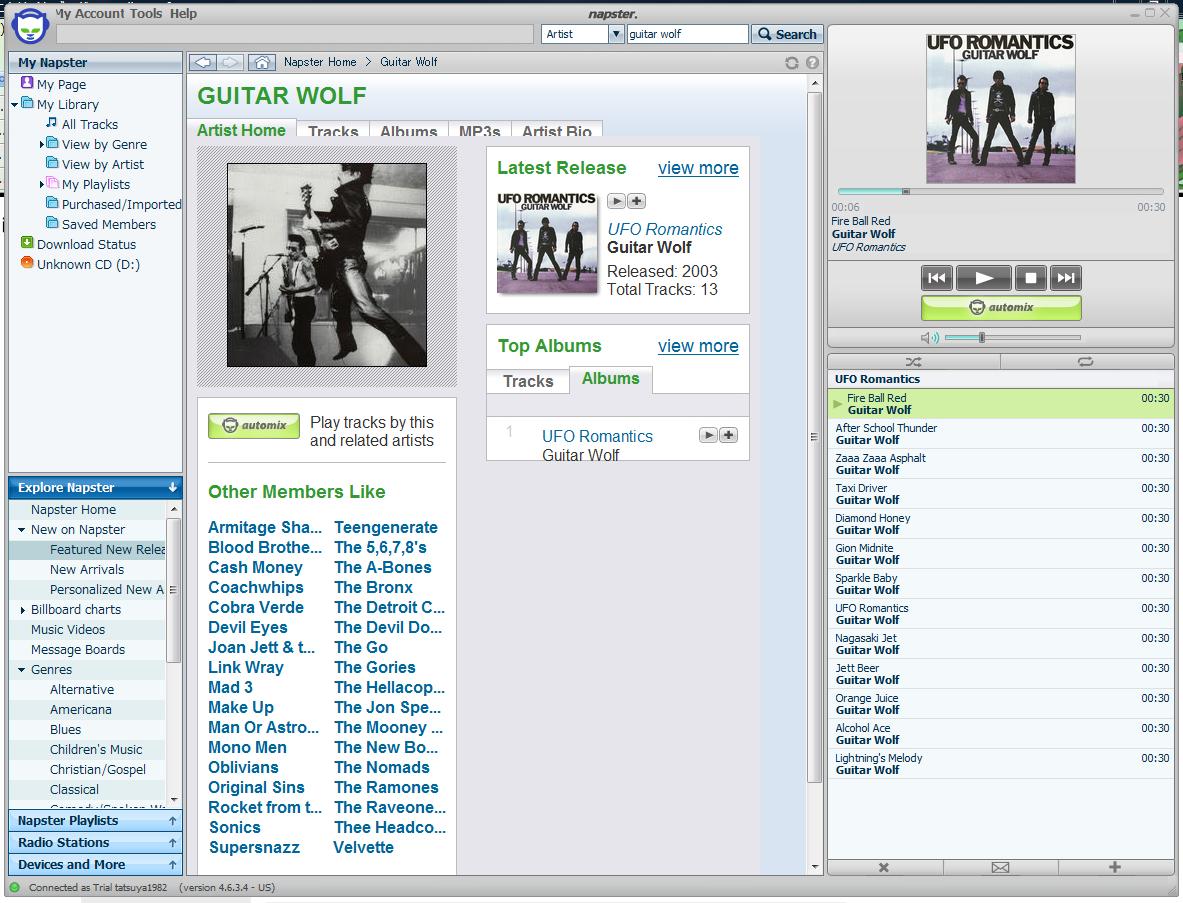
Task: Seek within the track progress bar
Action: click(x=1000, y=192)
